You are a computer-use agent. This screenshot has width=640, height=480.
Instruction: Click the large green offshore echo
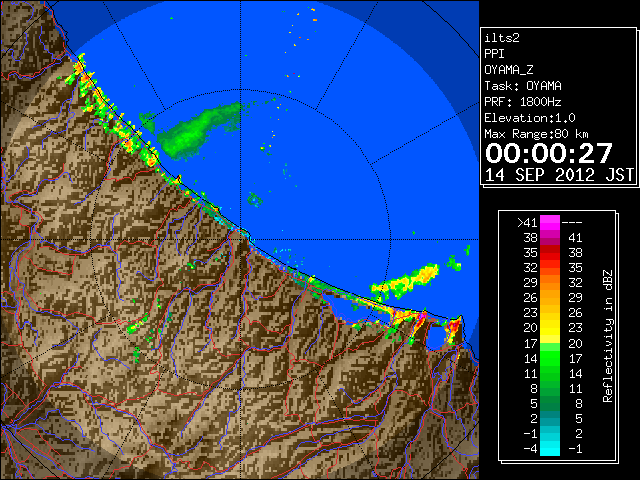click(196, 131)
